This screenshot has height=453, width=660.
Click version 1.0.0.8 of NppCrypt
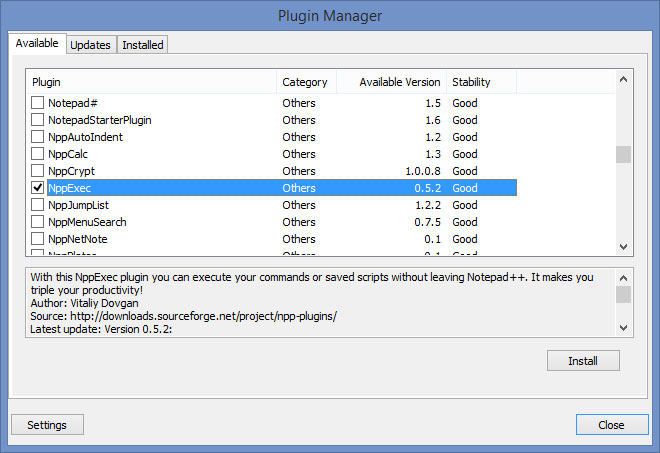tap(423, 171)
